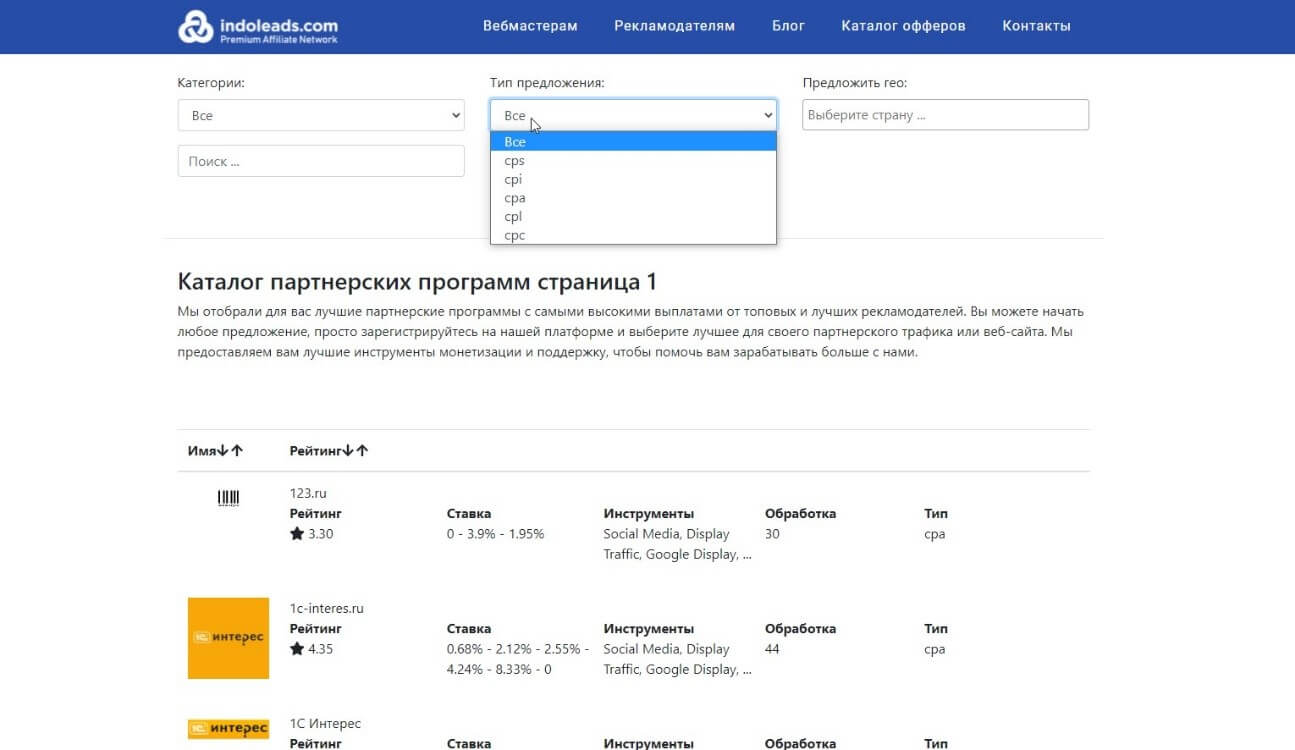Open Каталог офферов in the navigation
The image size is (1295, 750).
point(904,26)
